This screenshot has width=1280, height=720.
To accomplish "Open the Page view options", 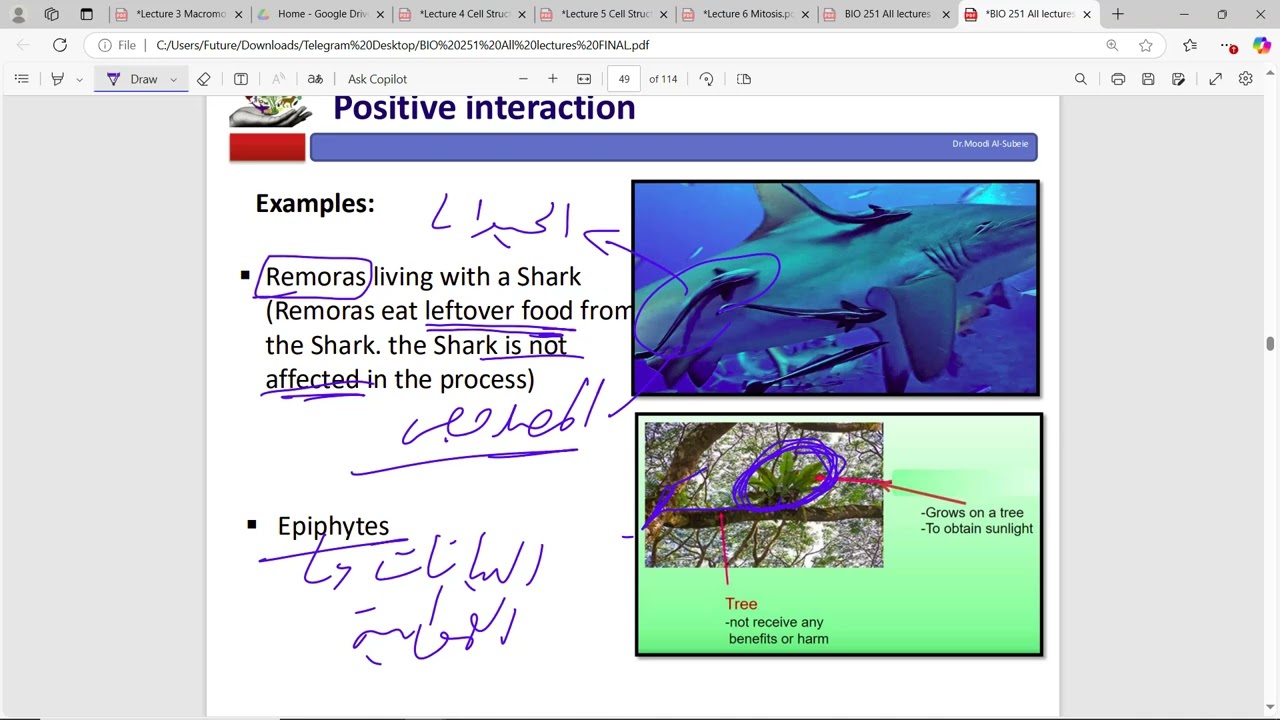I will 744,79.
